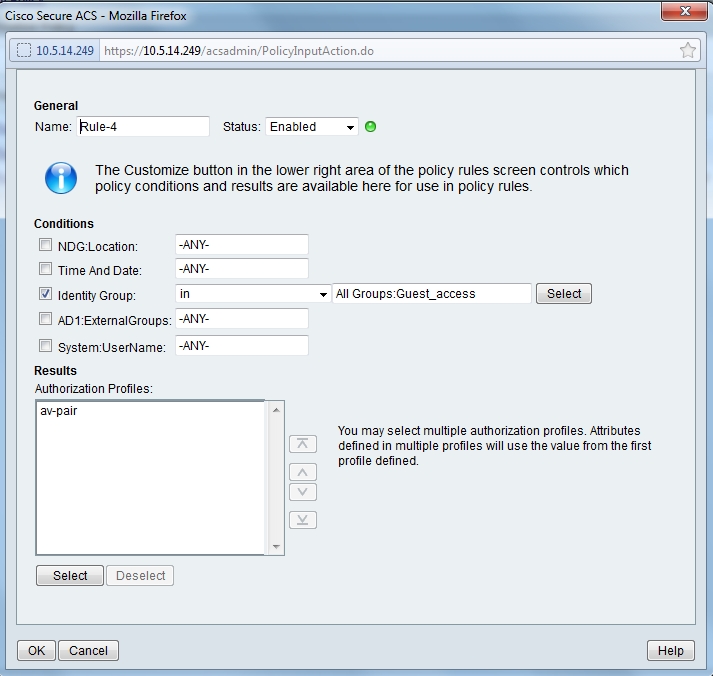Image resolution: width=713 pixels, height=676 pixels.
Task: Select av-pair in Authorization Profiles list
Action: coord(59,411)
